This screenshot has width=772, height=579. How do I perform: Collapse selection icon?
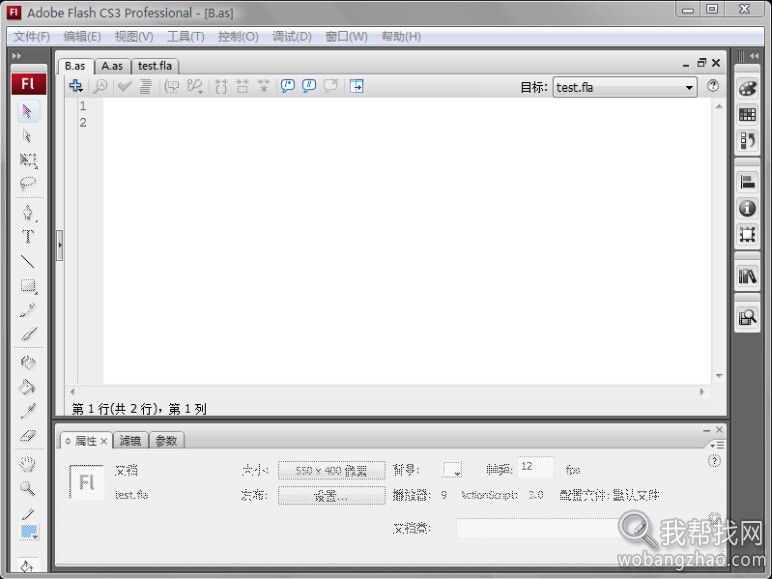tap(242, 86)
